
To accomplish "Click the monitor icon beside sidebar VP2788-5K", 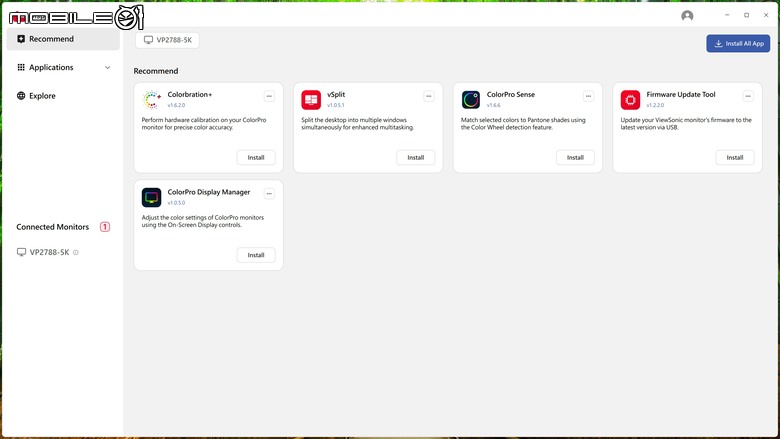I will pyautogui.click(x=21, y=252).
